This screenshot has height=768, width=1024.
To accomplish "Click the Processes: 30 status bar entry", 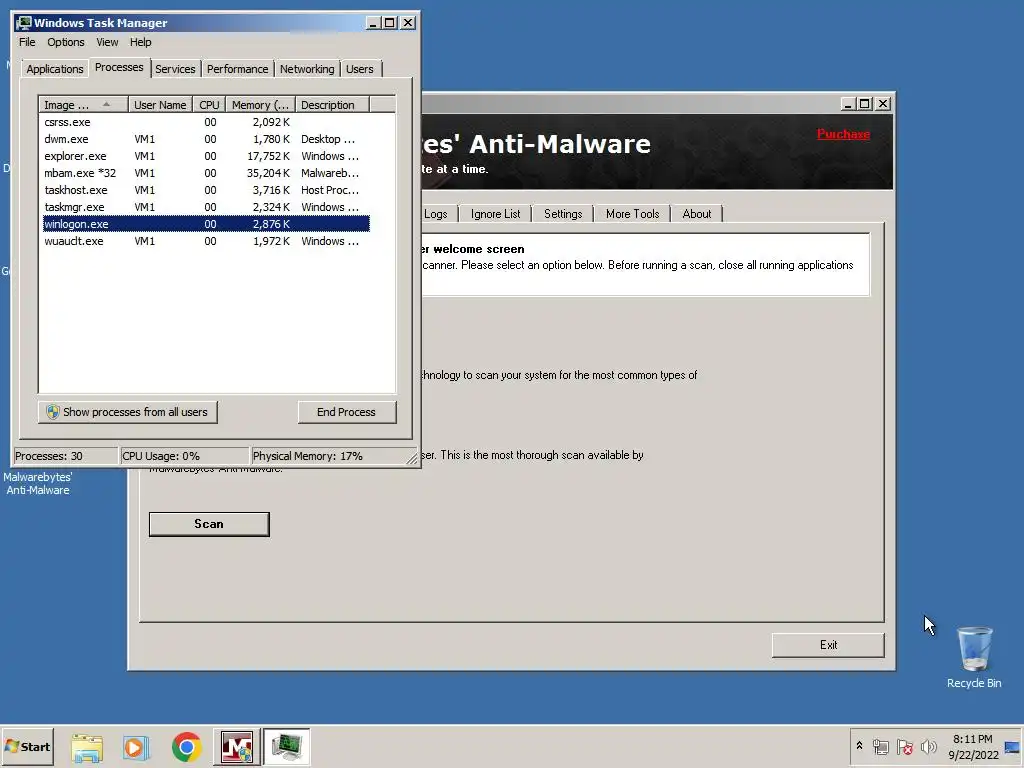I will pyautogui.click(x=65, y=456).
